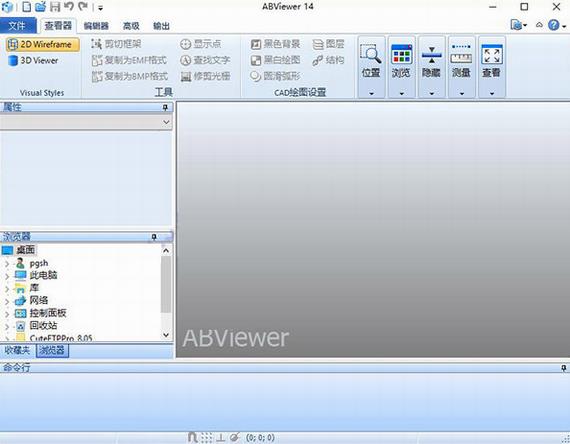
Task: Expand the 查看 dropdown arrow
Action: 492,93
